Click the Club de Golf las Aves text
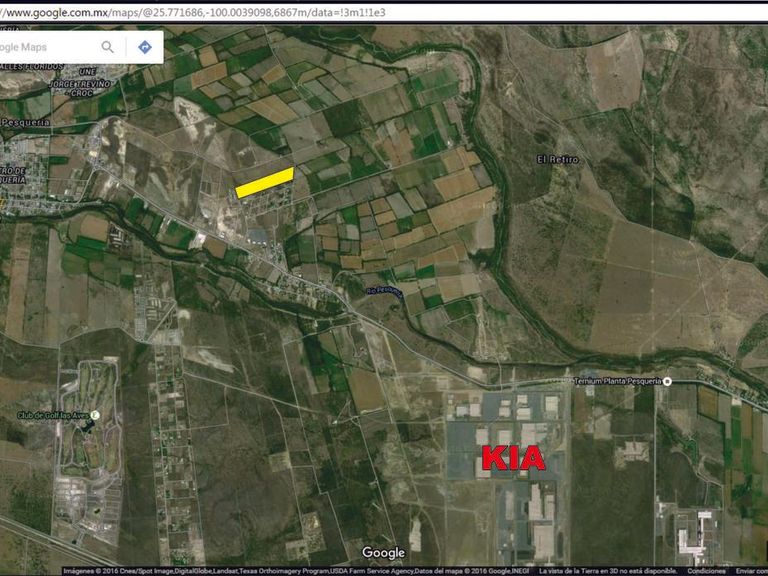This screenshot has width=768, height=576. [x=53, y=415]
